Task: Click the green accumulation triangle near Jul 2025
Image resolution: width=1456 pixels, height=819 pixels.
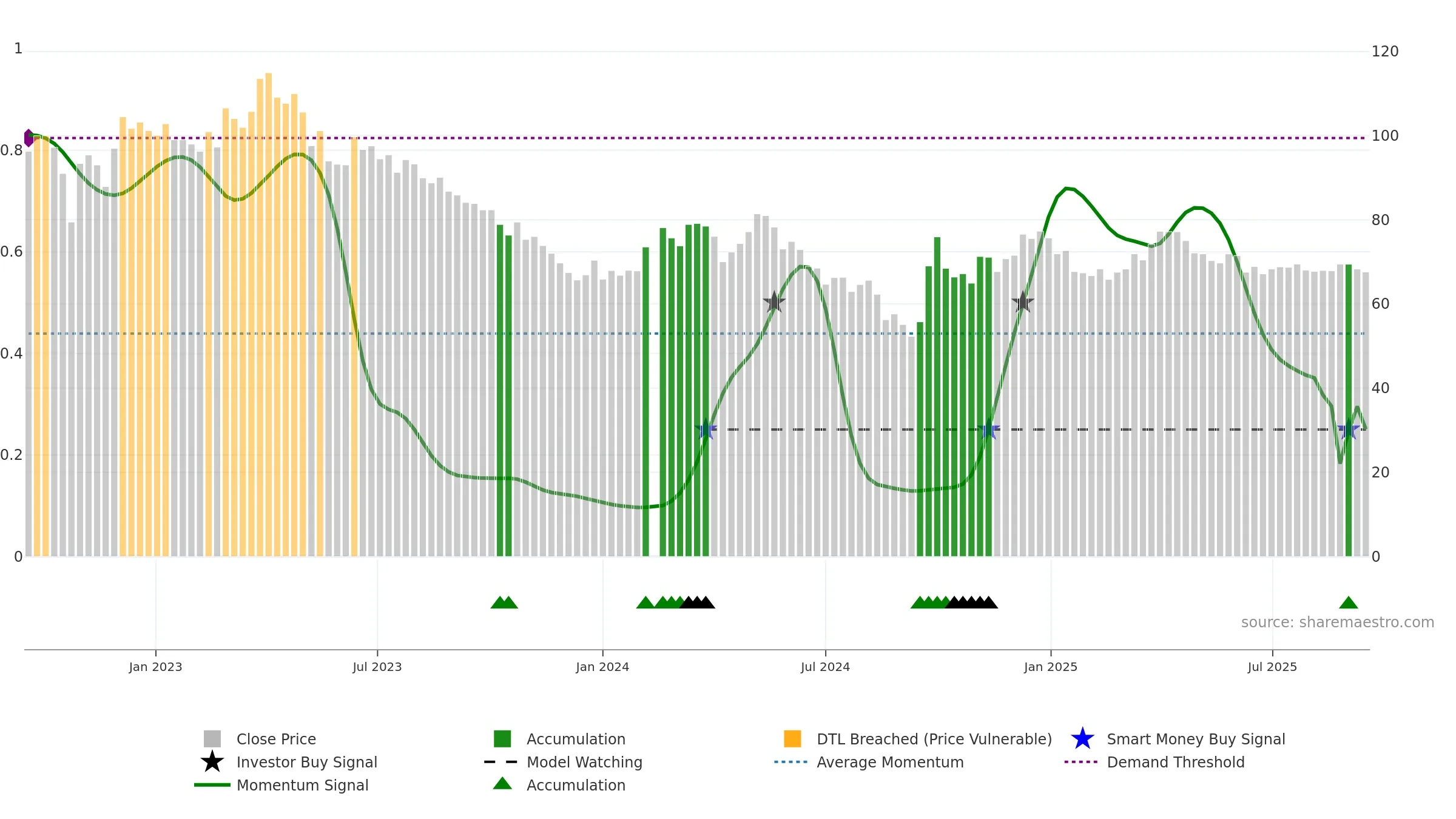Action: (x=1349, y=602)
